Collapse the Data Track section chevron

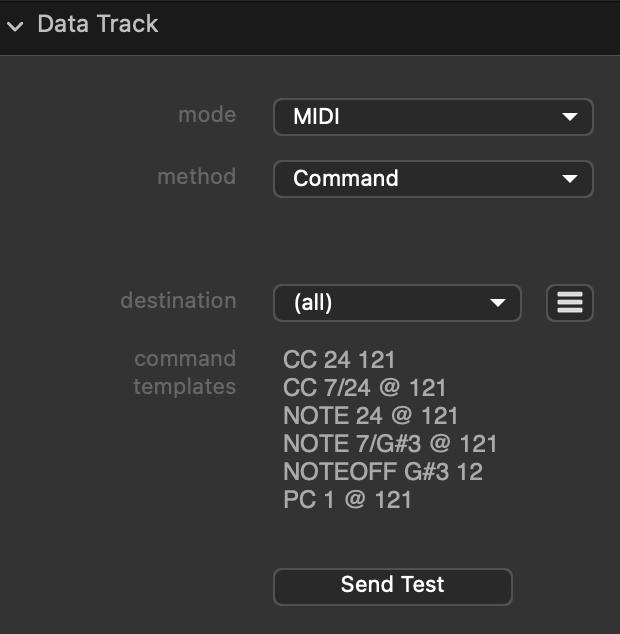[x=15, y=26]
